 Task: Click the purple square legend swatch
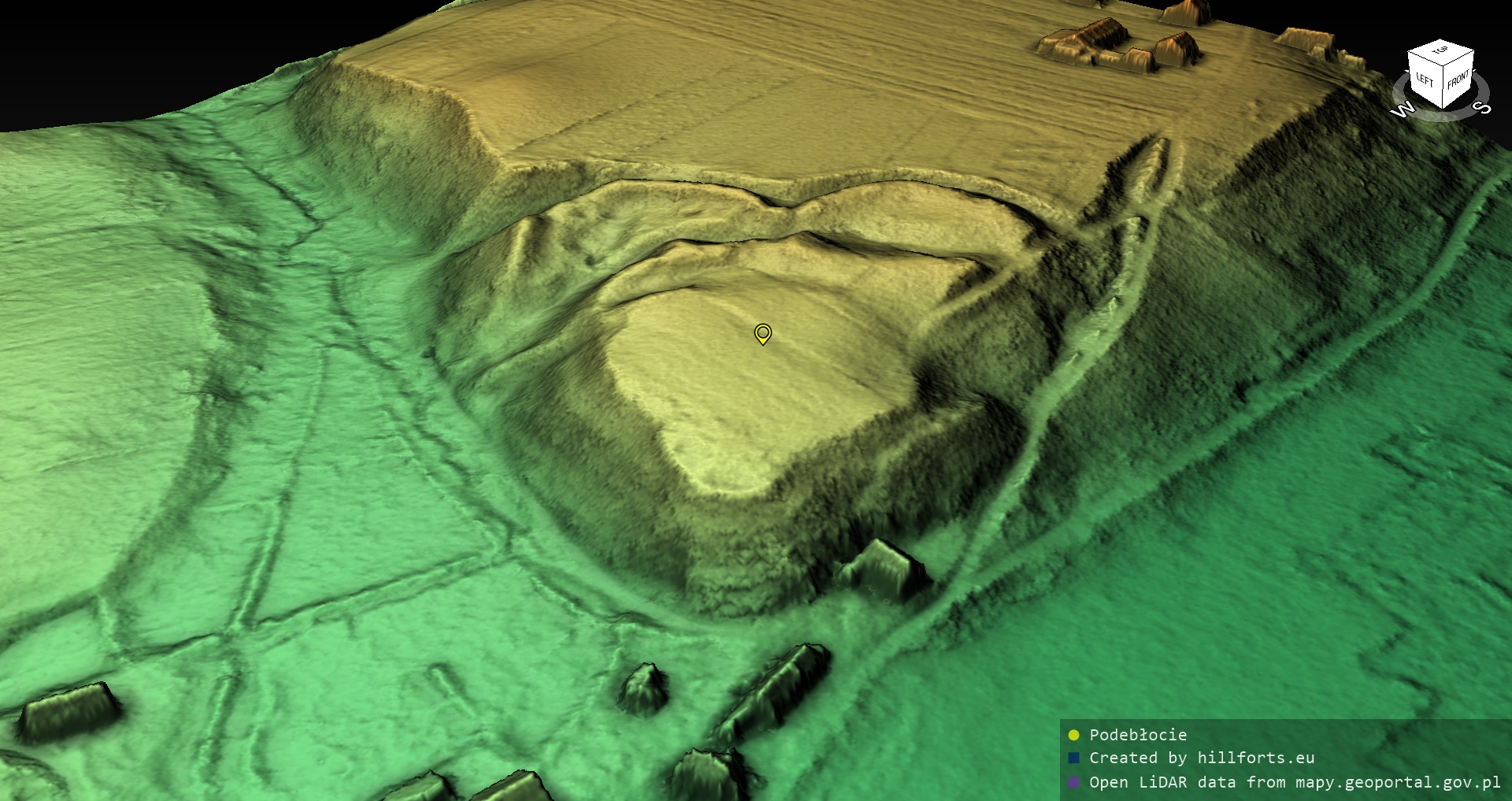click(x=1073, y=782)
